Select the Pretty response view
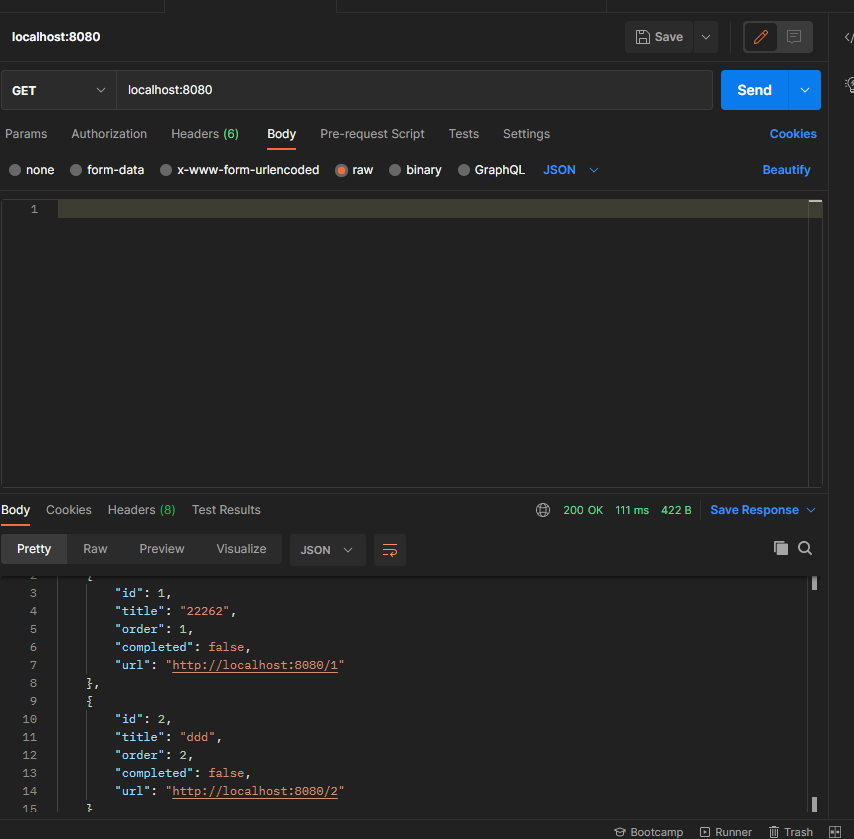 pyautogui.click(x=34, y=549)
